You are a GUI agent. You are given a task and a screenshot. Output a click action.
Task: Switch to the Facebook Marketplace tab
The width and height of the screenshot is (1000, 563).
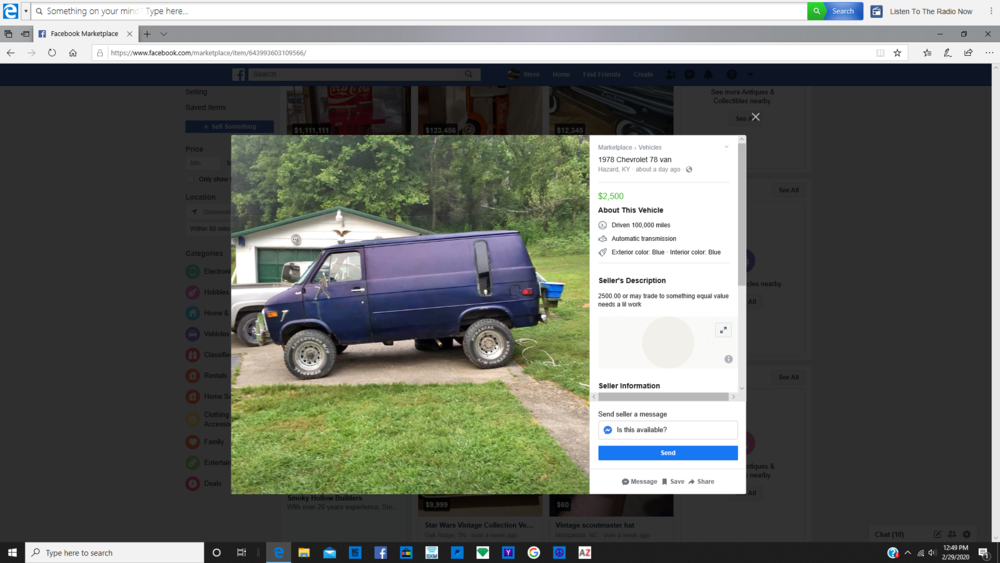tap(85, 34)
